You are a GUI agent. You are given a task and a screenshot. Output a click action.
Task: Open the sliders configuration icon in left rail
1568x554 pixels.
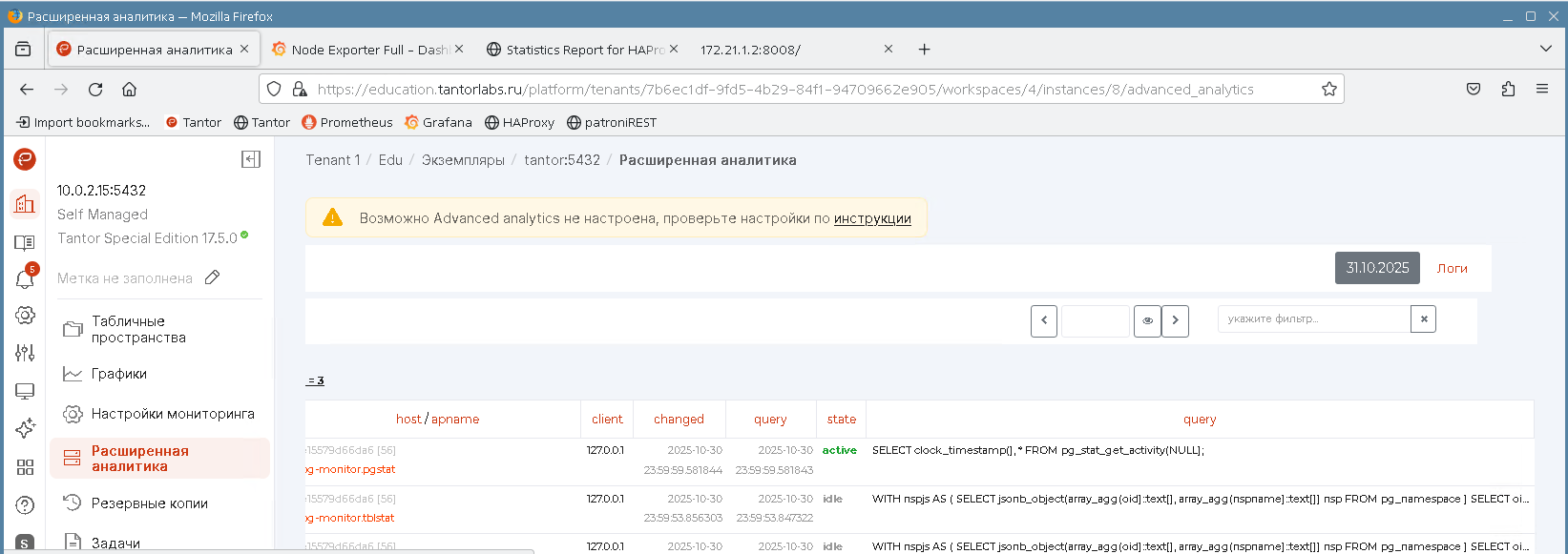click(x=25, y=353)
